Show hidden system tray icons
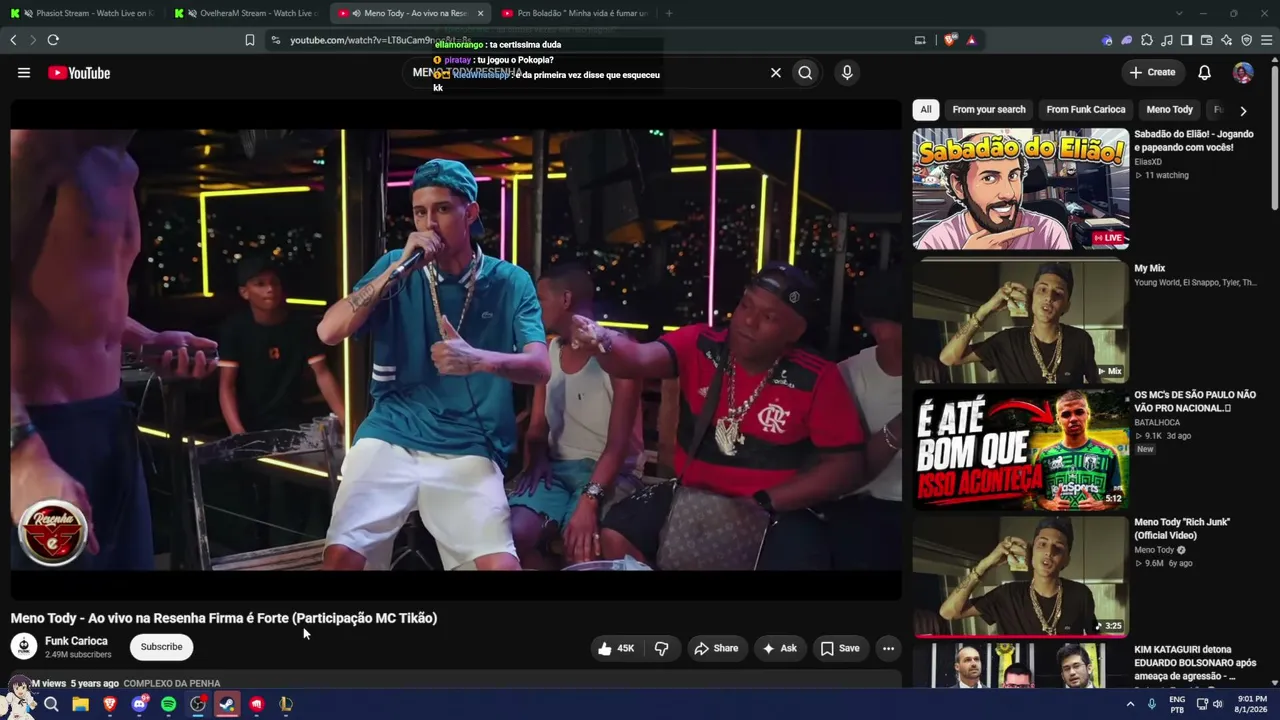1280x720 pixels. (x=1131, y=704)
